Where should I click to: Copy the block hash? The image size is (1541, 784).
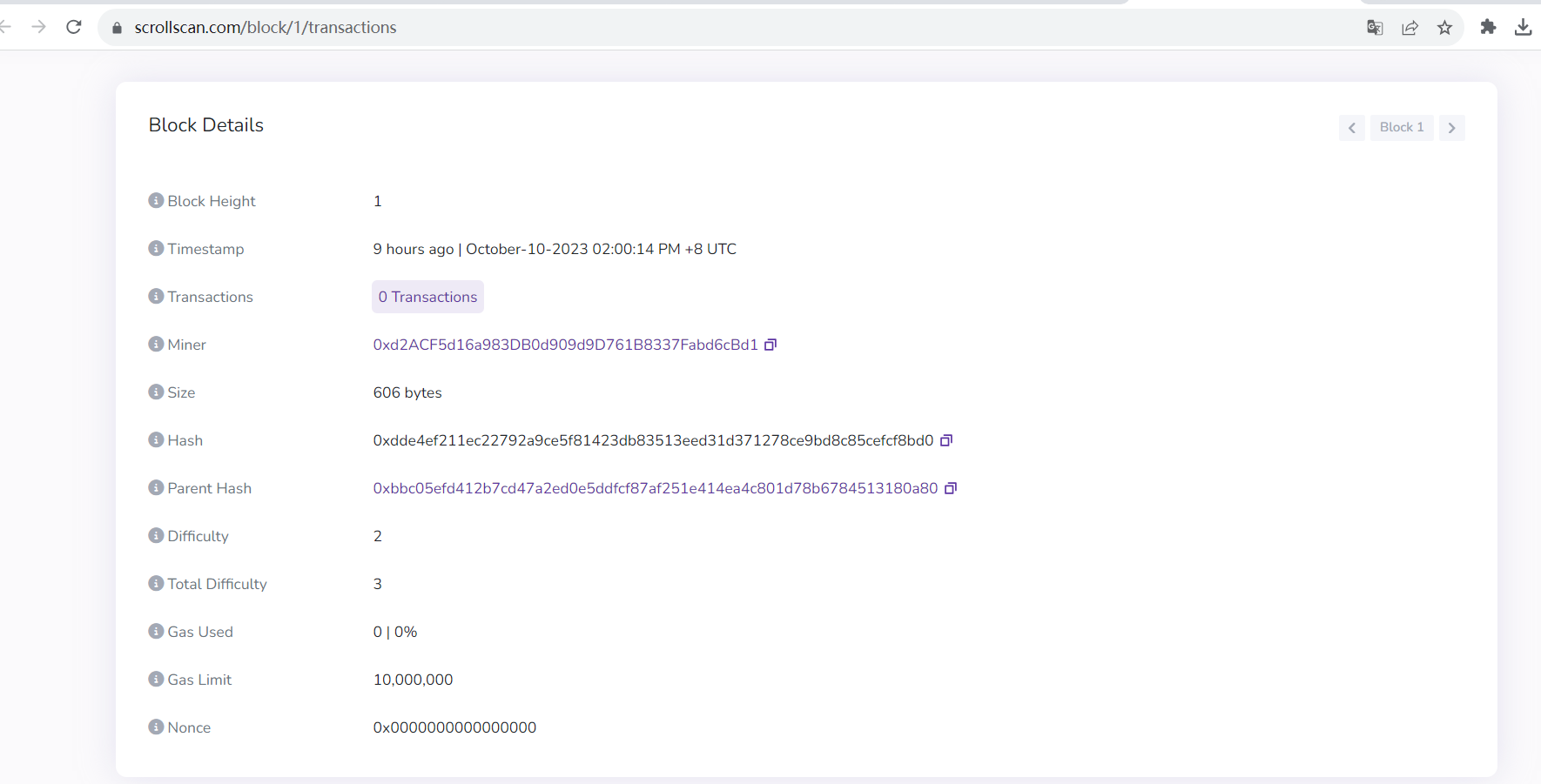[946, 440]
